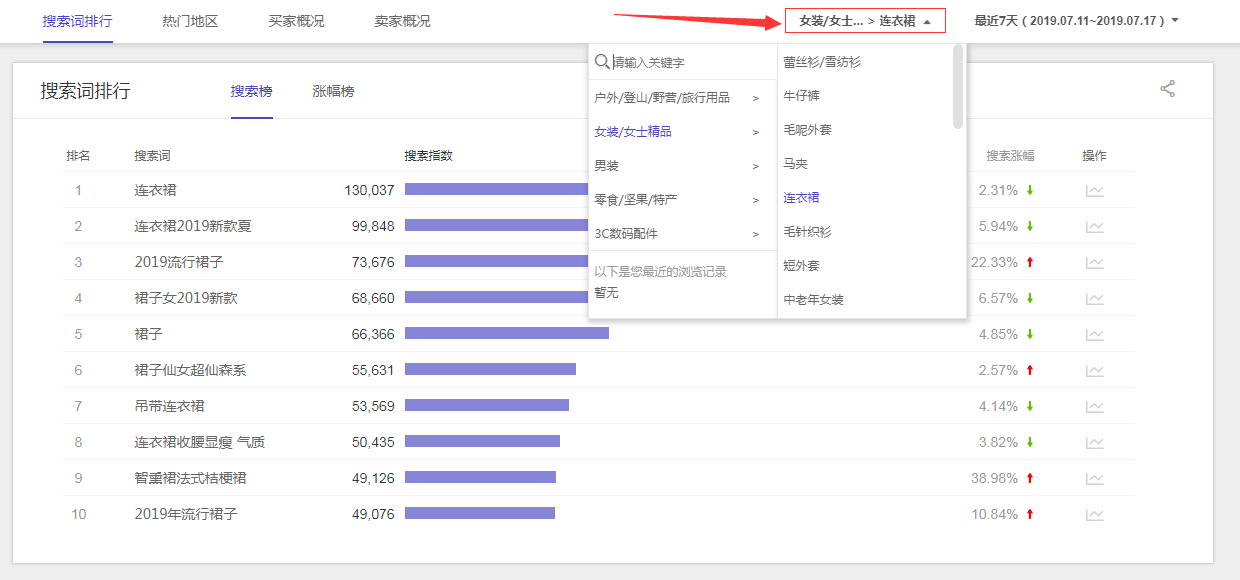Expand the 零食/坚果/特产 category

[676, 200]
